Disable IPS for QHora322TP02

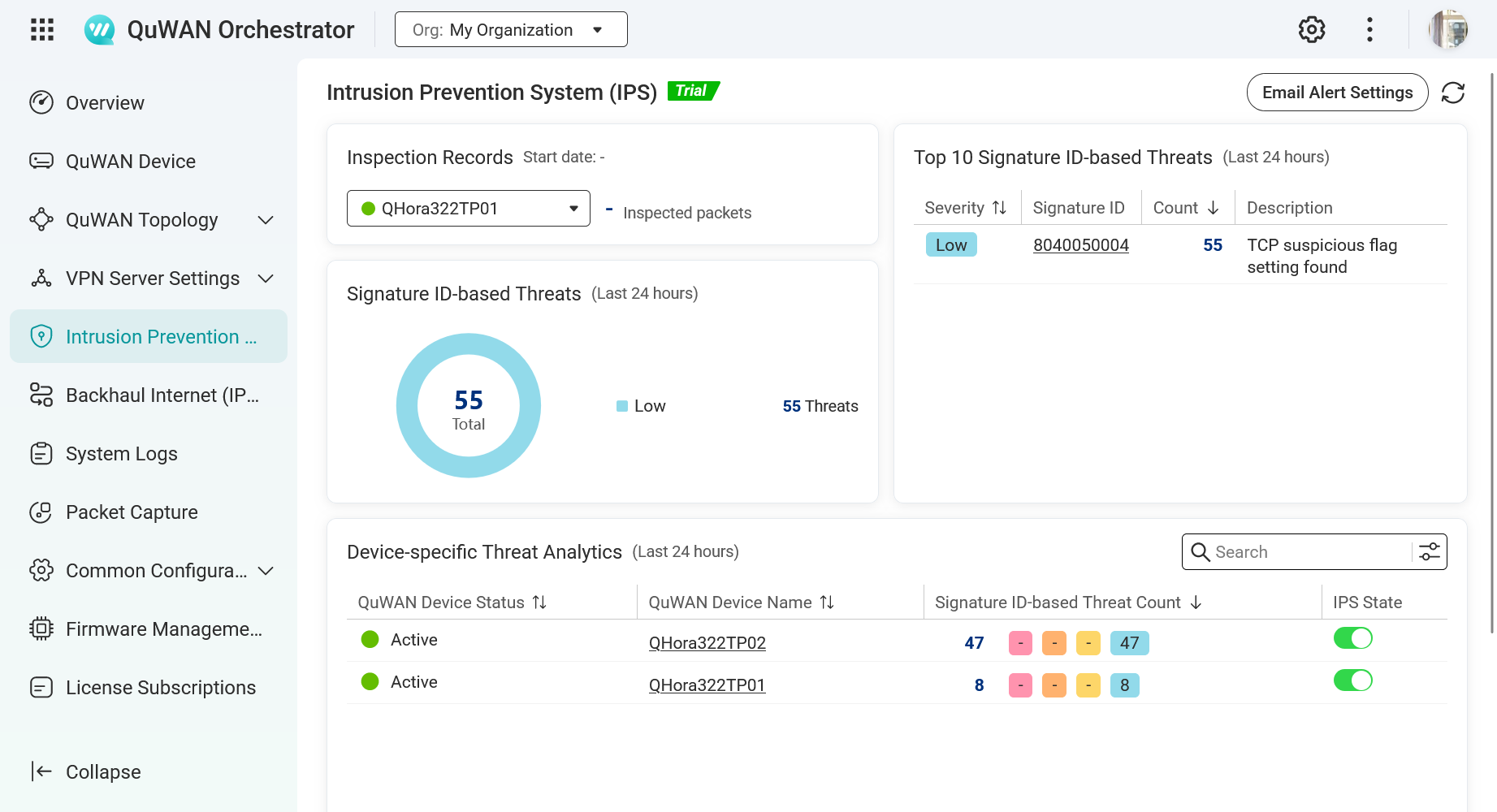point(1352,638)
